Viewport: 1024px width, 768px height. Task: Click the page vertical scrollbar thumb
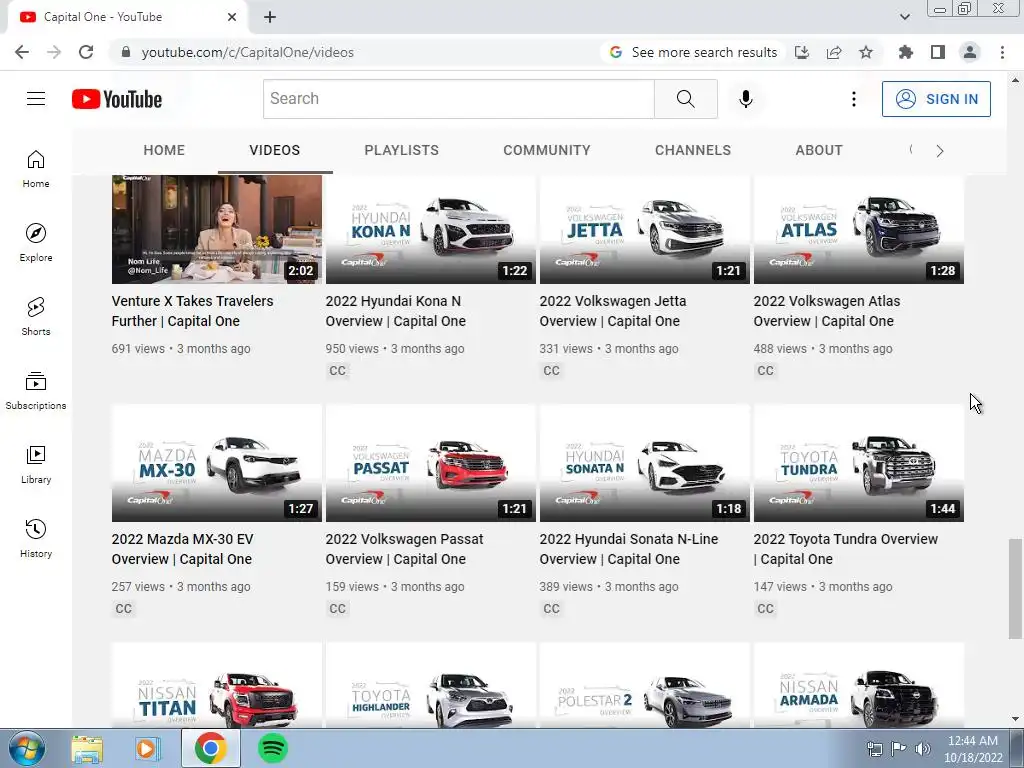pyautogui.click(x=1015, y=588)
